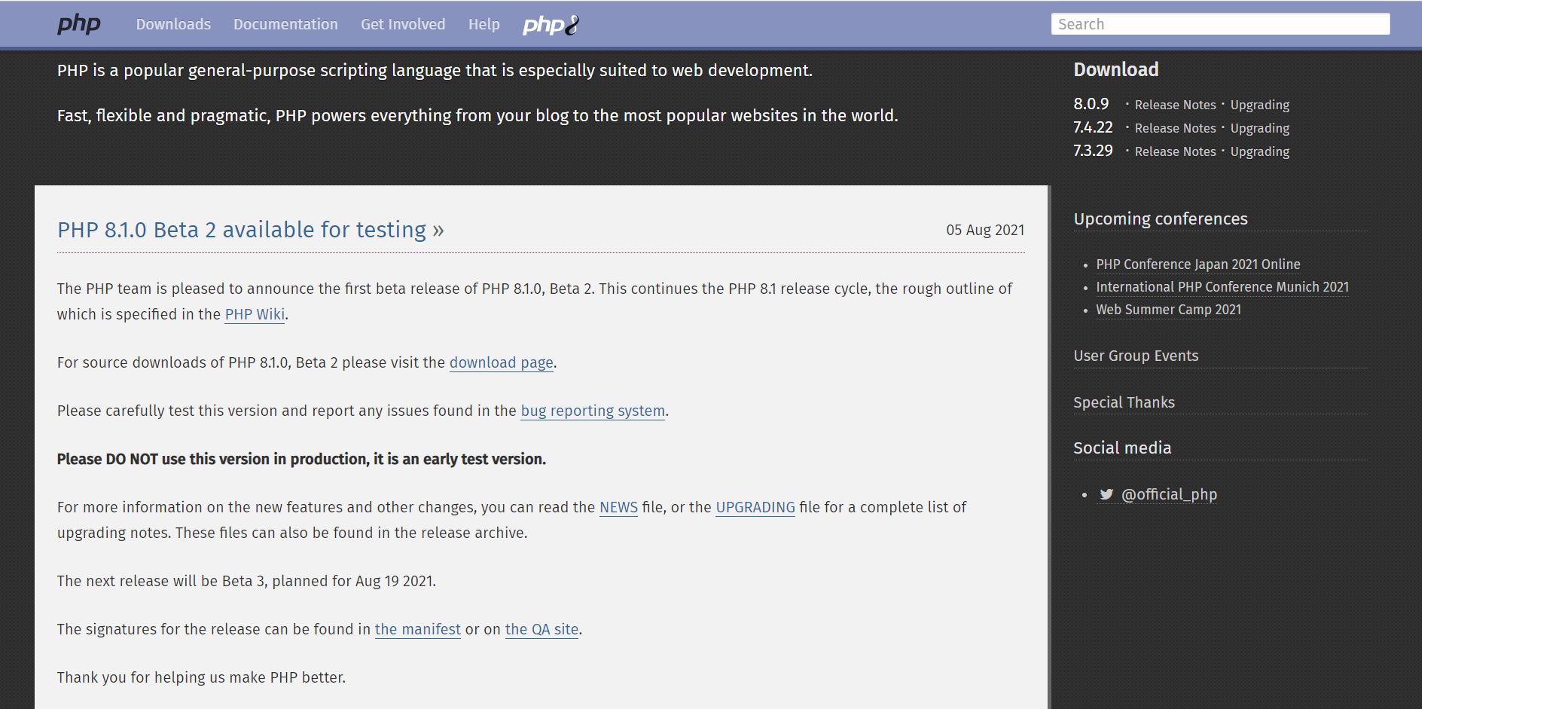Visit the download page link

point(502,362)
